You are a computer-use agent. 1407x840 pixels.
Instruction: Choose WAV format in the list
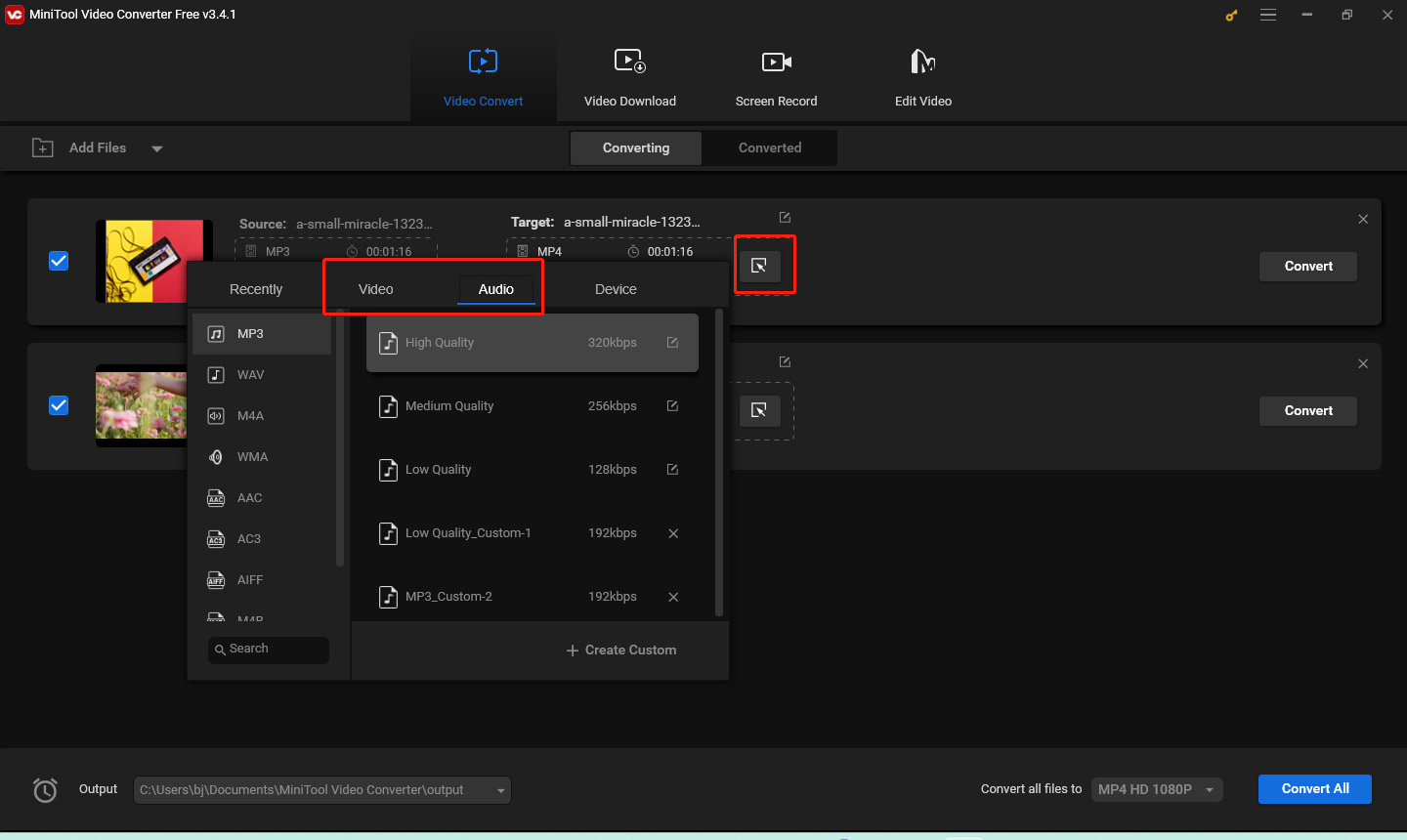coord(262,375)
